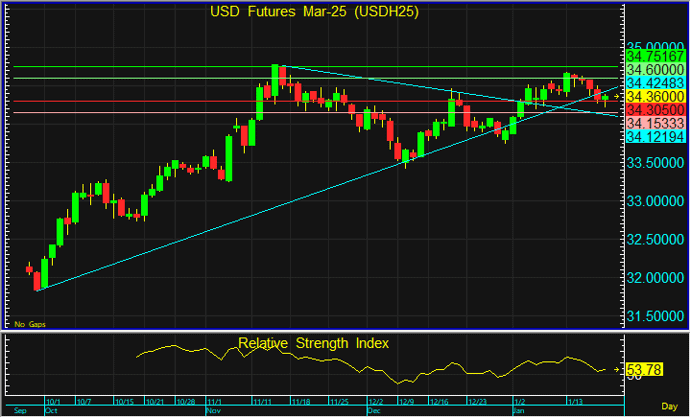The image size is (691, 418).
Task: Click the Dec month label on time axis
Action: pyautogui.click(x=373, y=410)
